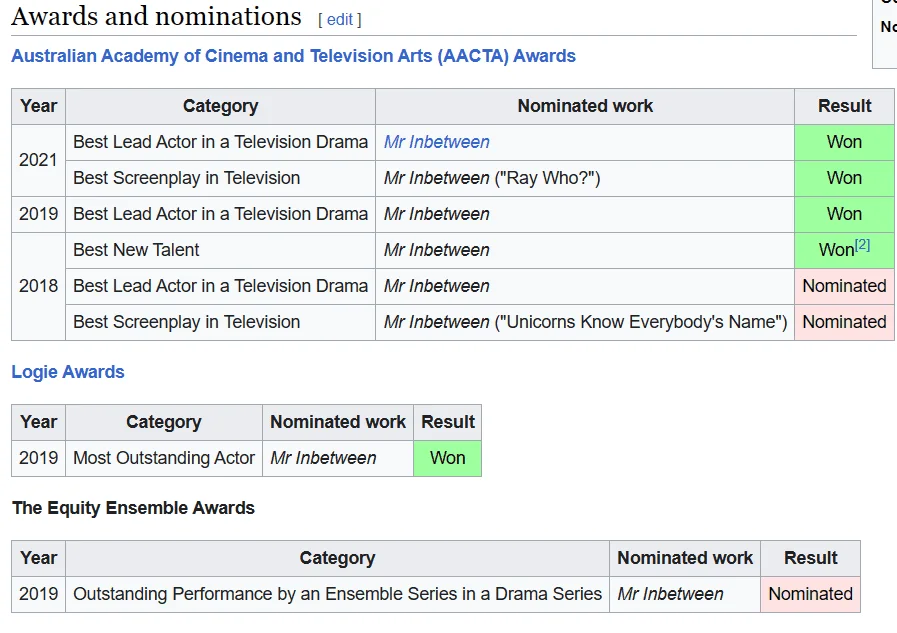The width and height of the screenshot is (897, 633).
Task: Click the Mr Inbetween ("Ray Who?") cell
Action: 585,178
